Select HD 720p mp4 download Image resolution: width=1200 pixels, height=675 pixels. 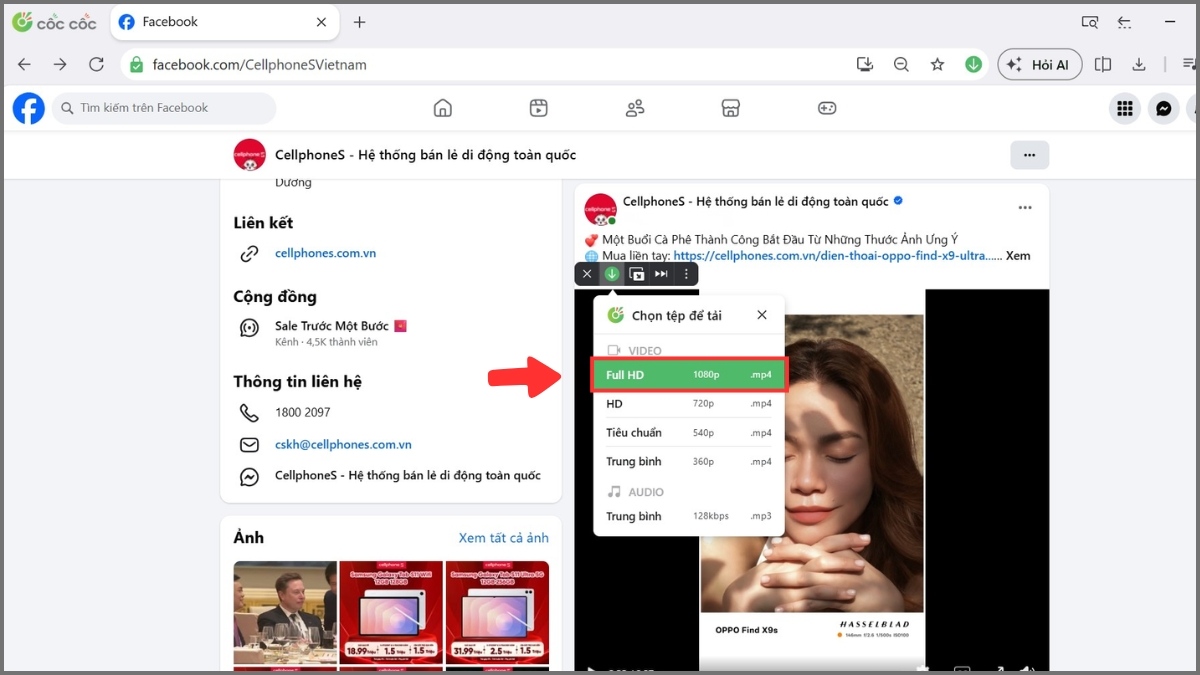click(x=689, y=404)
